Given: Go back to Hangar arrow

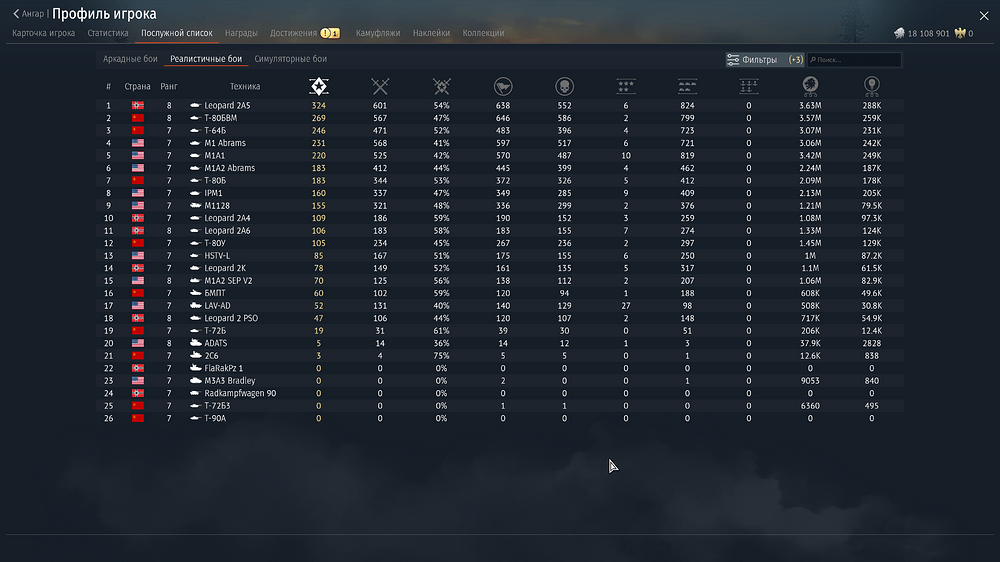Looking at the screenshot, I should point(16,13).
